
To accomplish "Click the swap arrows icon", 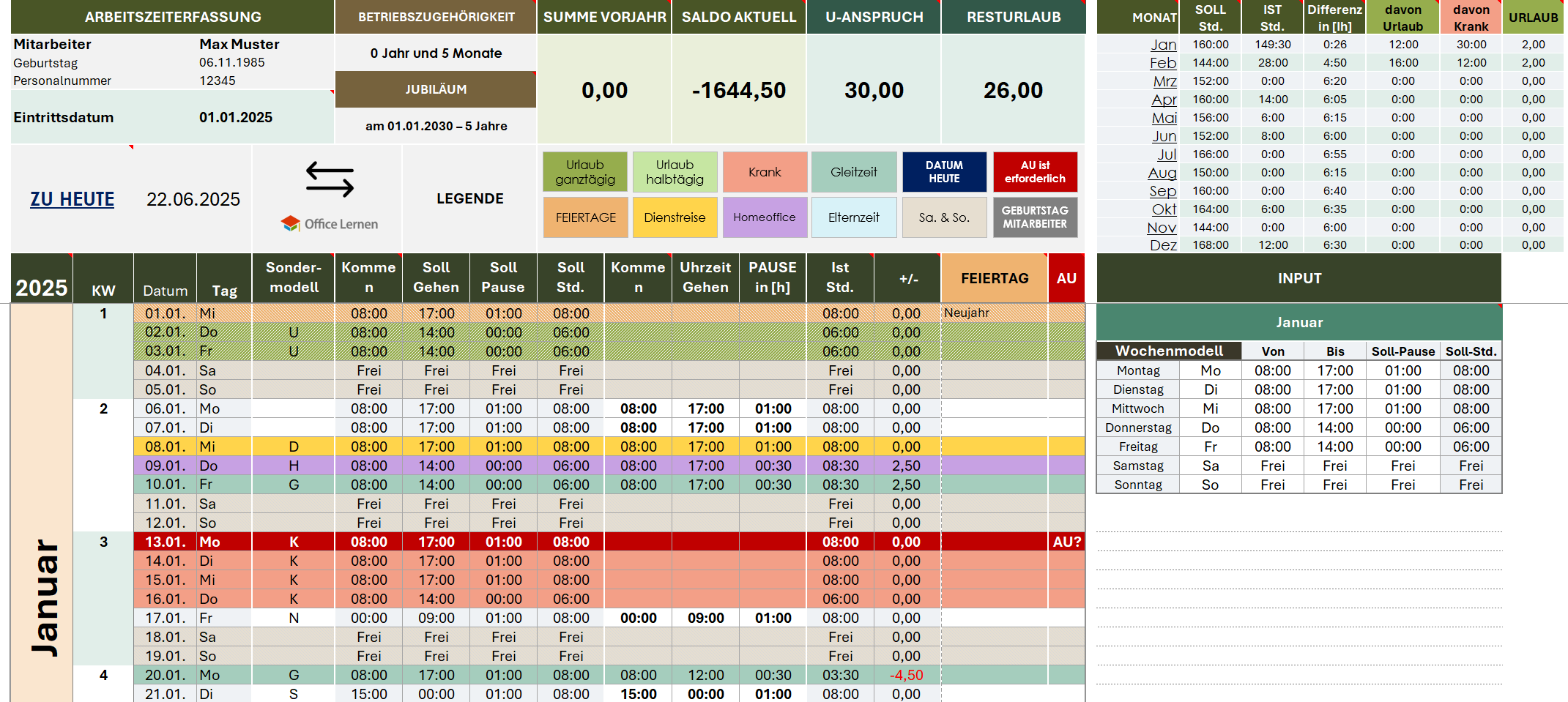I will 330,180.
